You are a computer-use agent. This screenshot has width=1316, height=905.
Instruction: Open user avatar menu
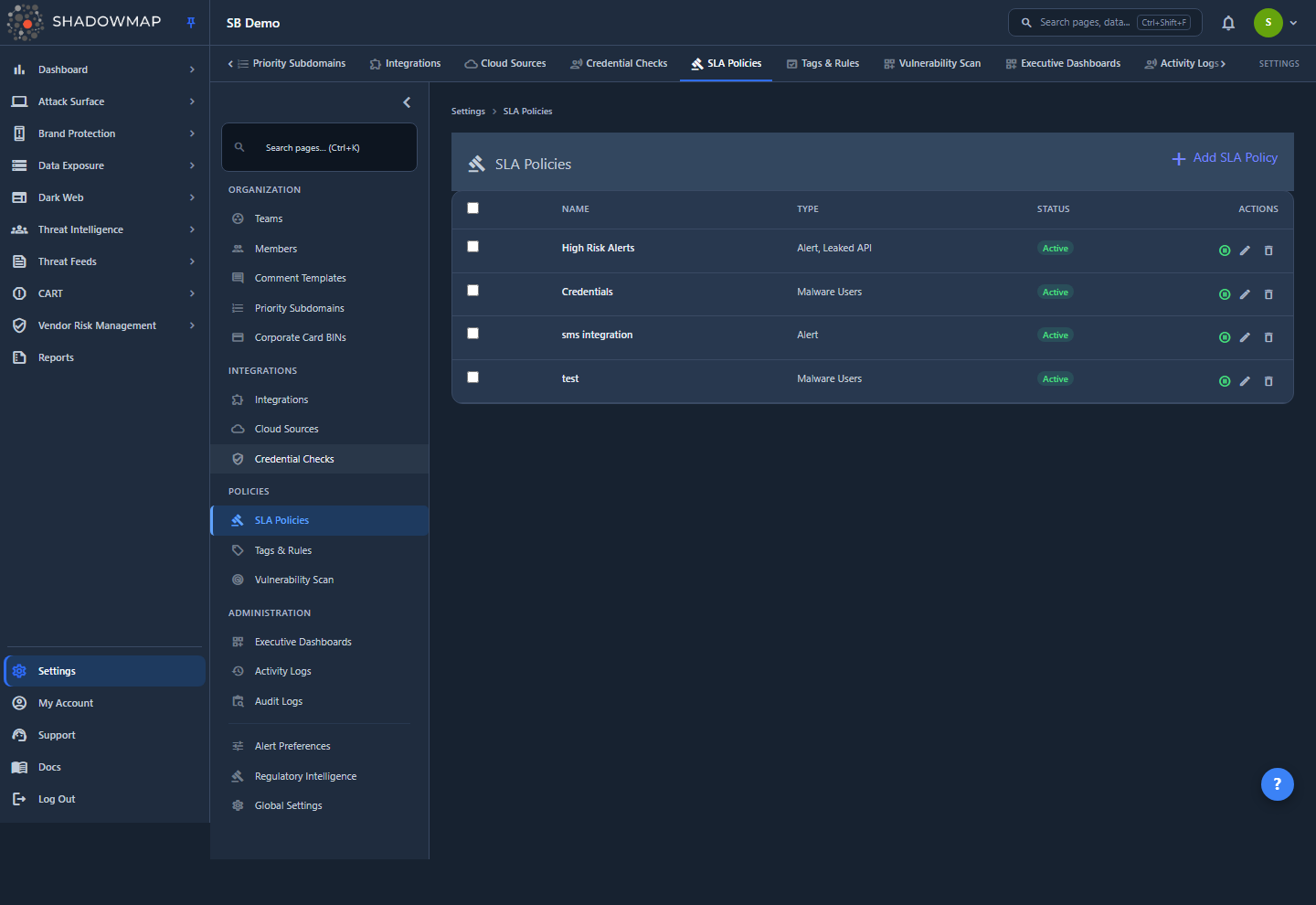point(1276,23)
